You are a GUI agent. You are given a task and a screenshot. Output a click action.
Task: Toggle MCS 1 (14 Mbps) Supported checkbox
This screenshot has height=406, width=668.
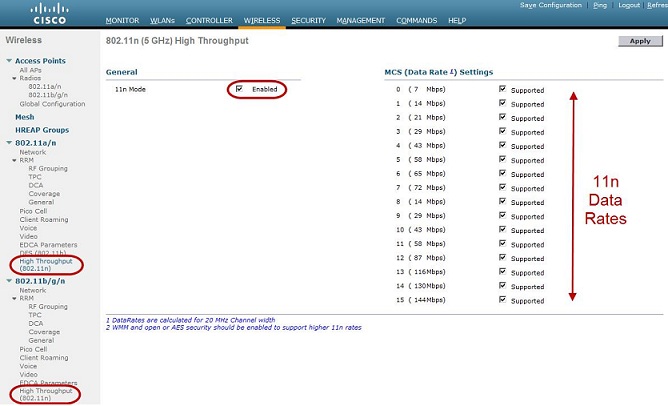coord(502,103)
